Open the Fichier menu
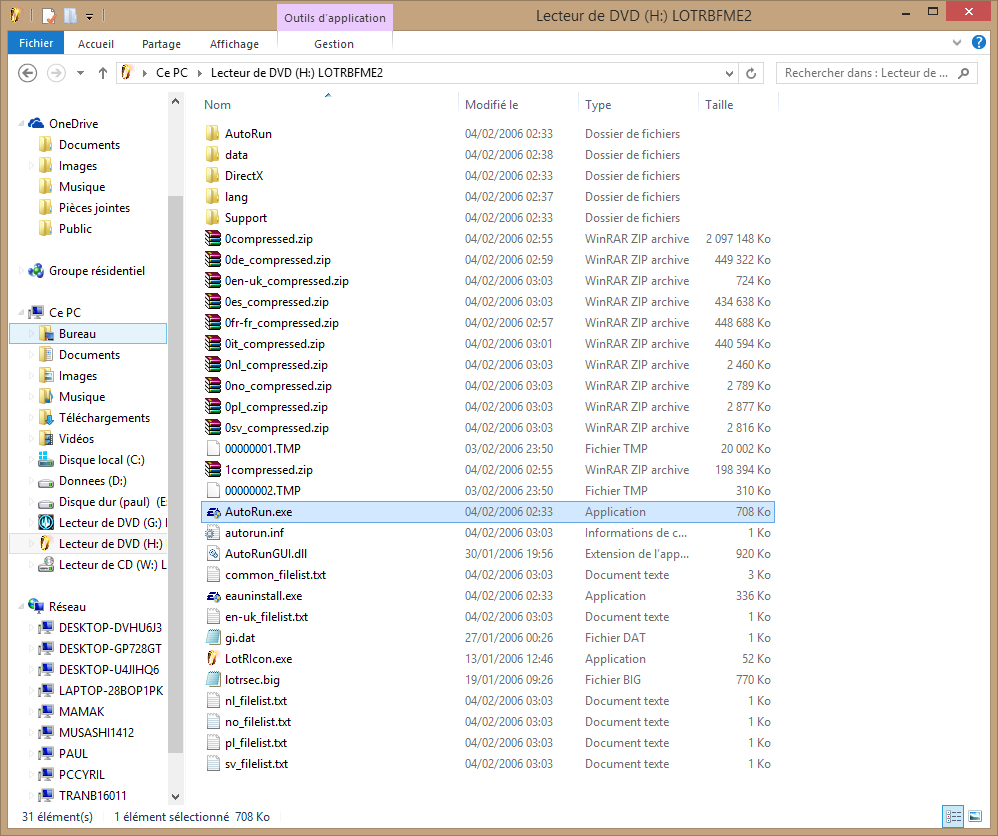Viewport: 998px width, 836px height. (x=36, y=44)
